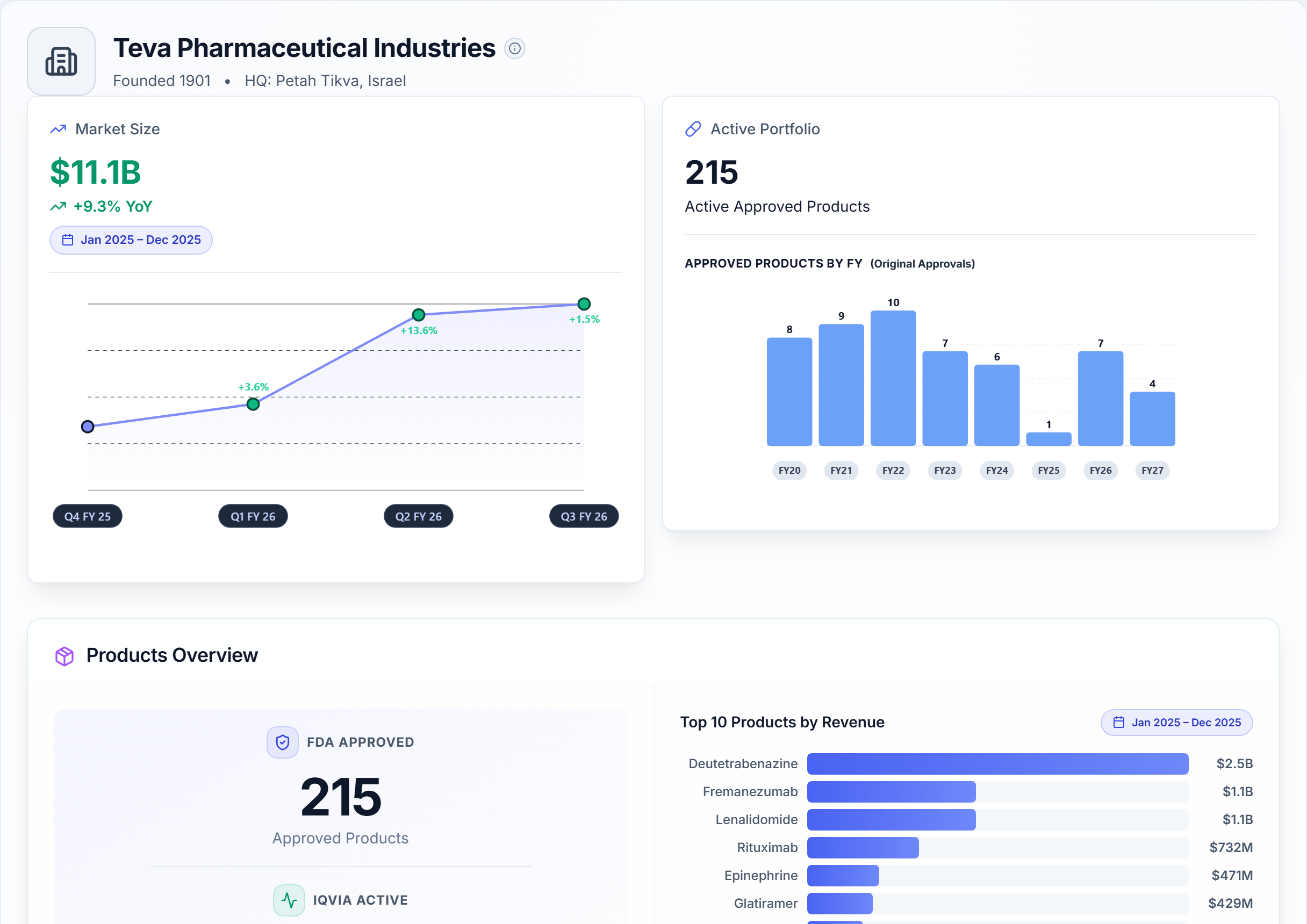1307x924 pixels.
Task: Click the APPROVED PRODUCTS BY FY heading
Action: (x=773, y=263)
